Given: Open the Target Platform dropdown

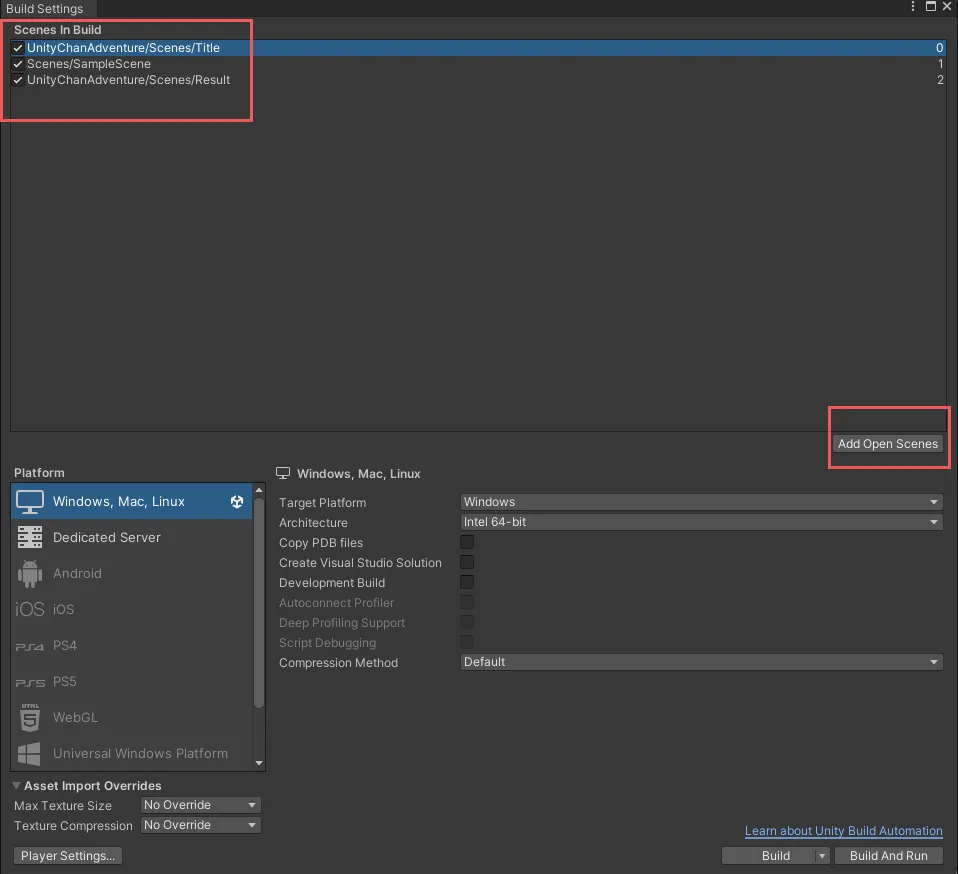Looking at the screenshot, I should coord(701,502).
